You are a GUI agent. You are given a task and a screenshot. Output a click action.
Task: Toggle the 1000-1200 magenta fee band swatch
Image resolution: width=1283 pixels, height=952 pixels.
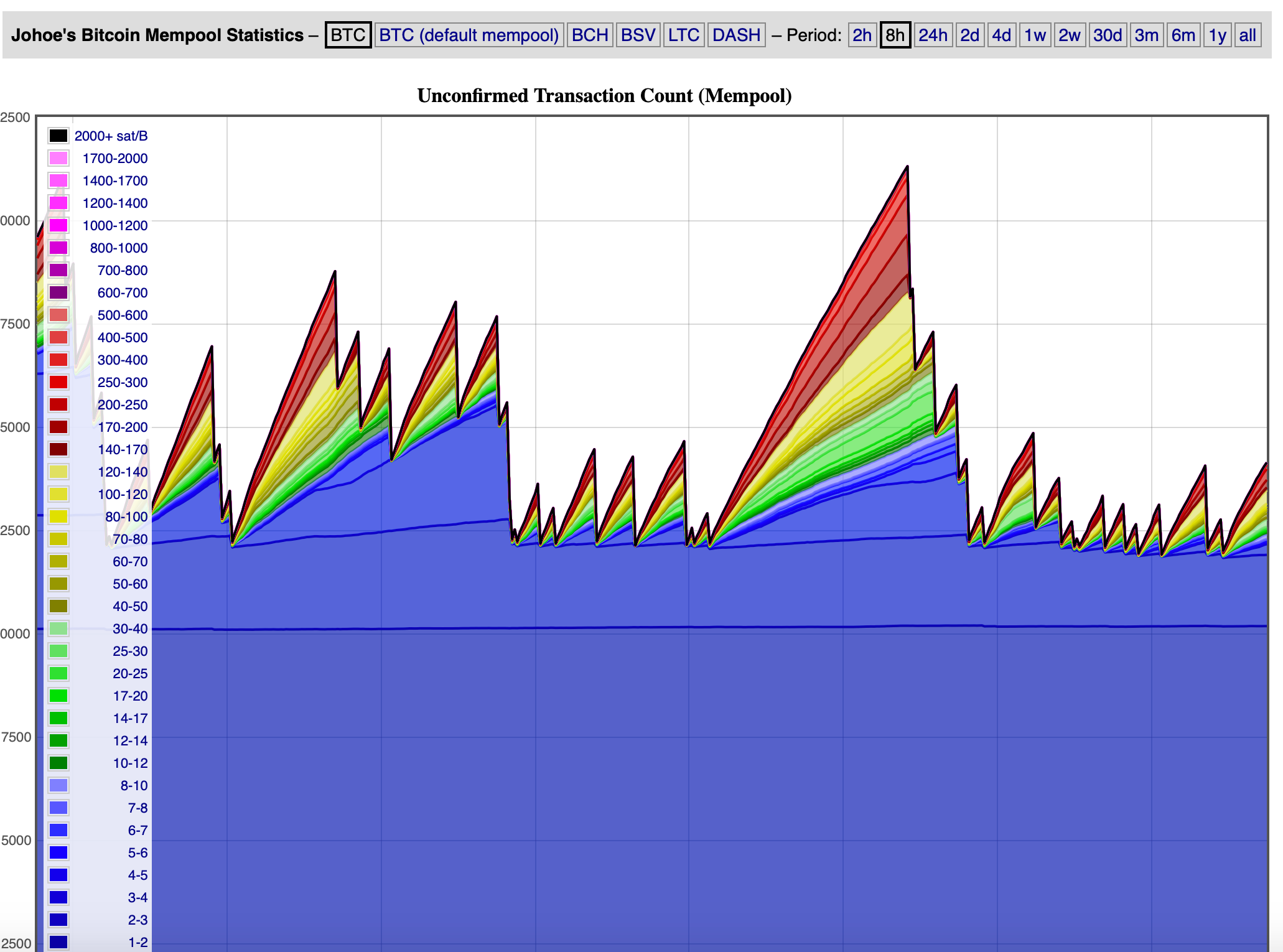point(58,225)
